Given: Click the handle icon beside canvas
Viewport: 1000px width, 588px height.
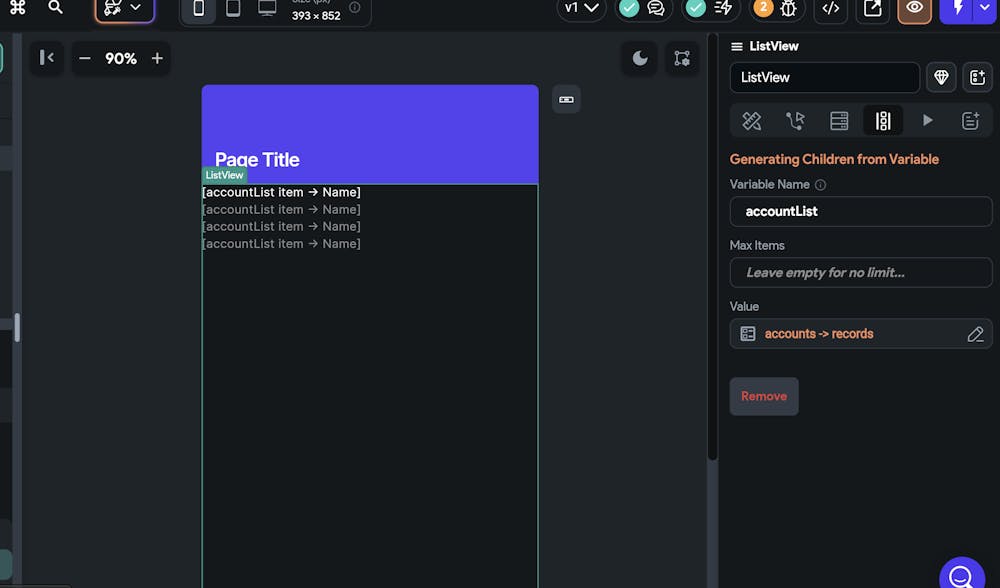Looking at the screenshot, I should click(x=566, y=99).
